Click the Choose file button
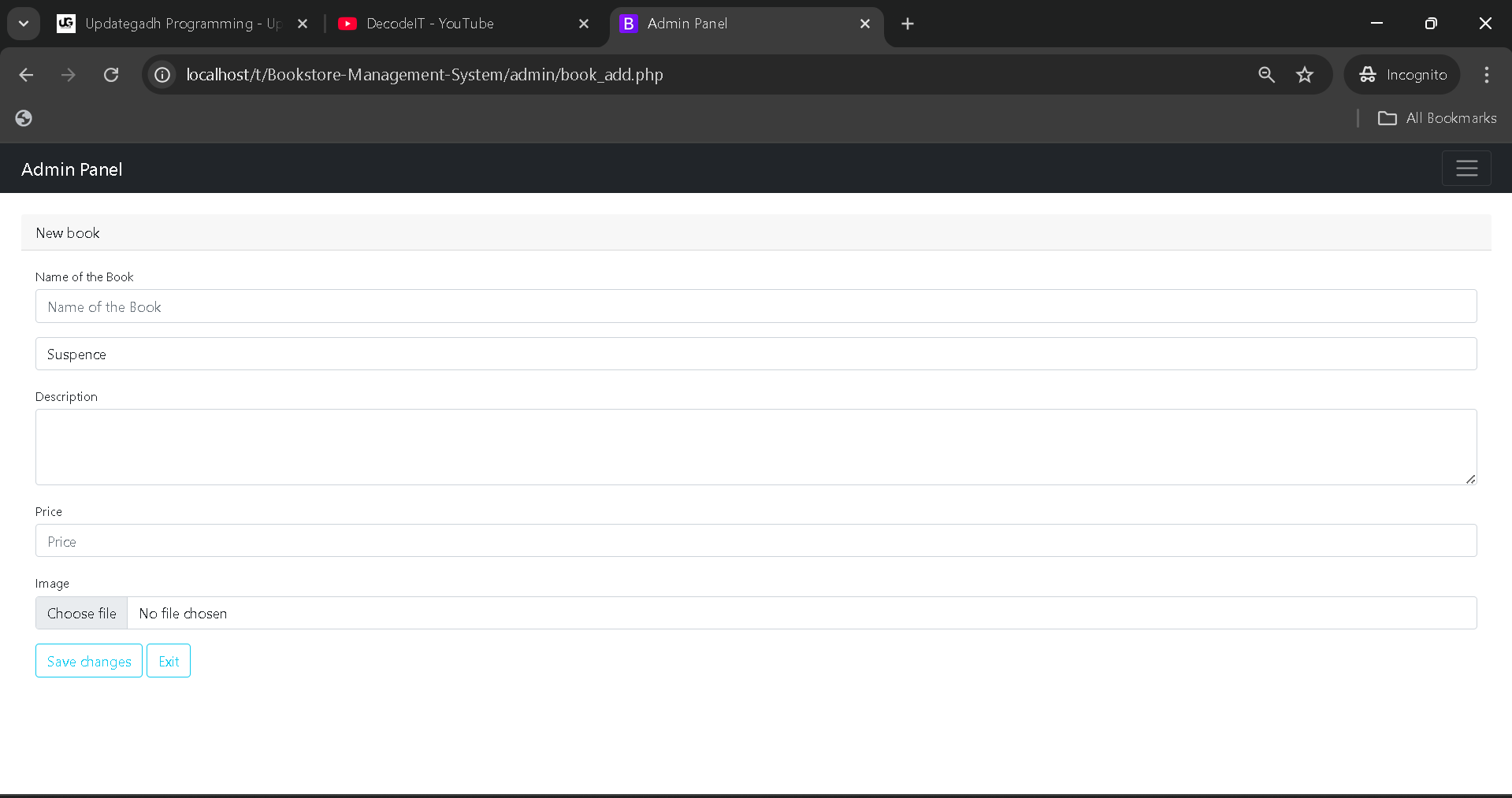 point(81,614)
